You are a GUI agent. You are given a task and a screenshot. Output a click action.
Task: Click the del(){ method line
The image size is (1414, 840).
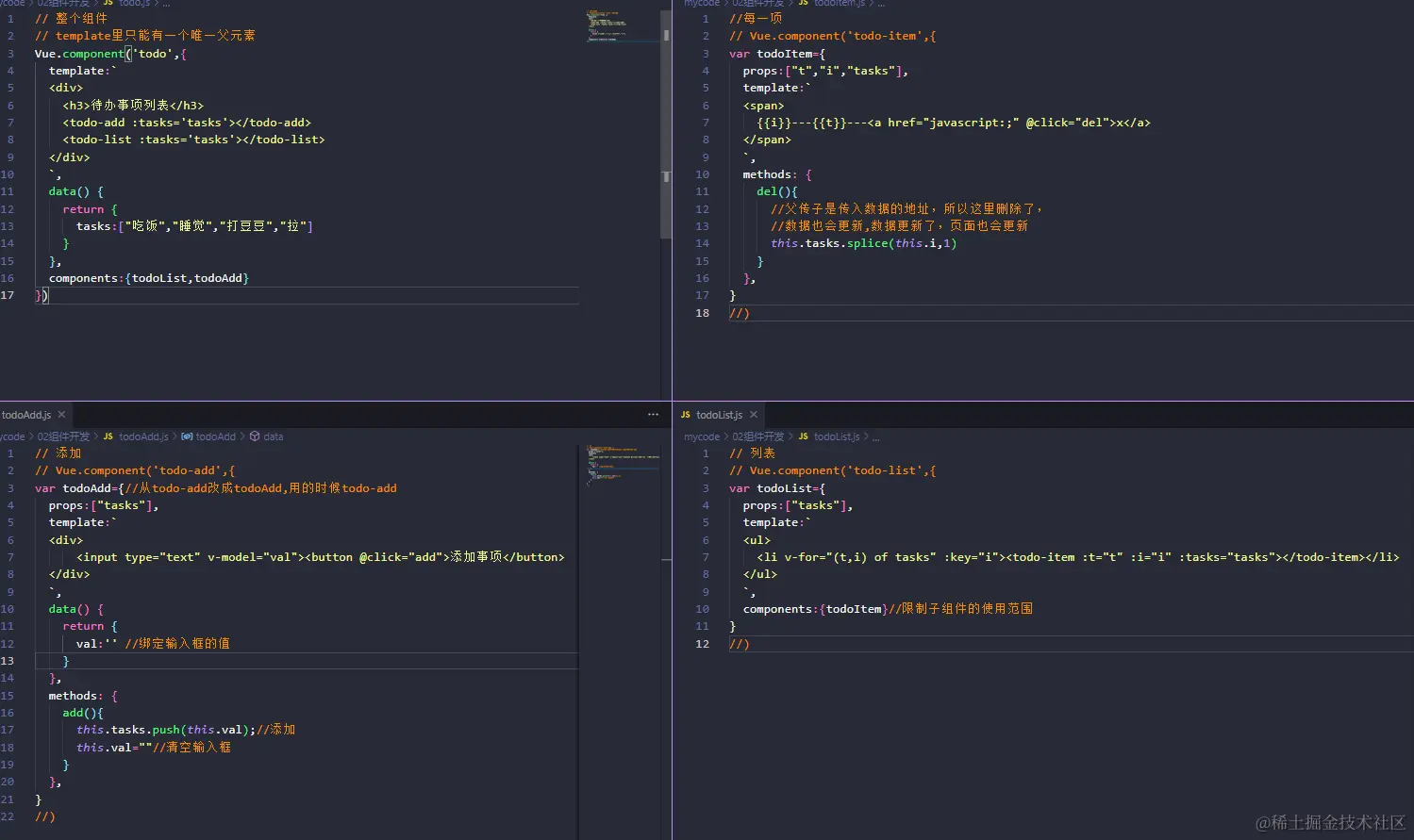[777, 191]
